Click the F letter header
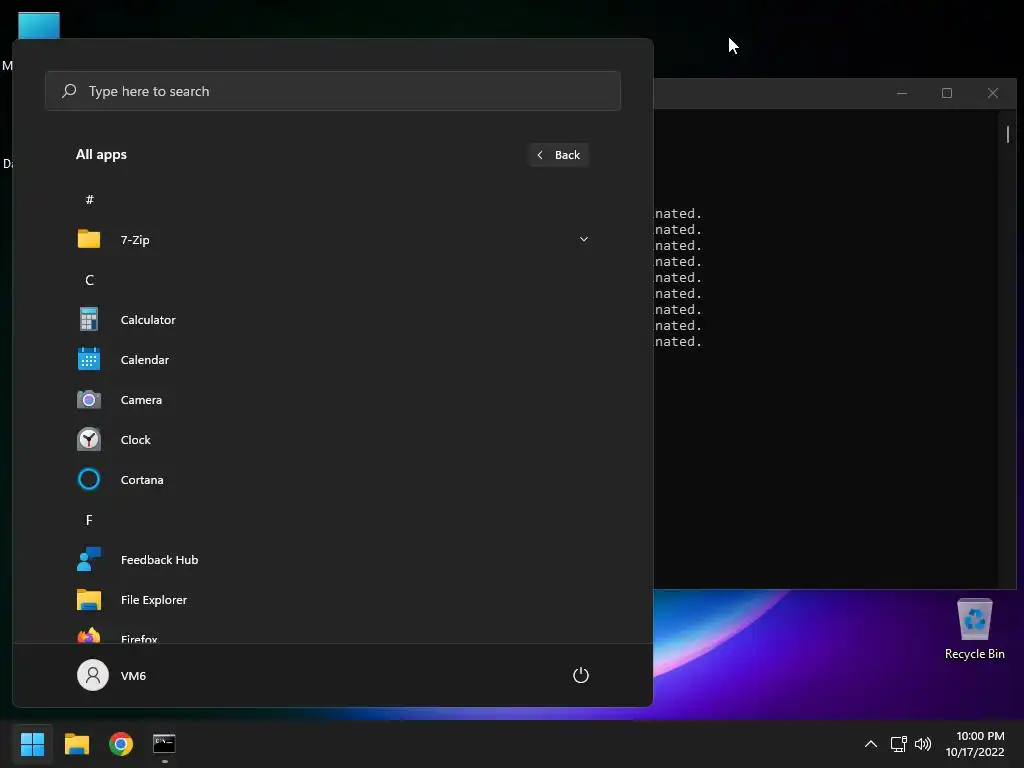This screenshot has width=1024, height=768. coord(89,520)
